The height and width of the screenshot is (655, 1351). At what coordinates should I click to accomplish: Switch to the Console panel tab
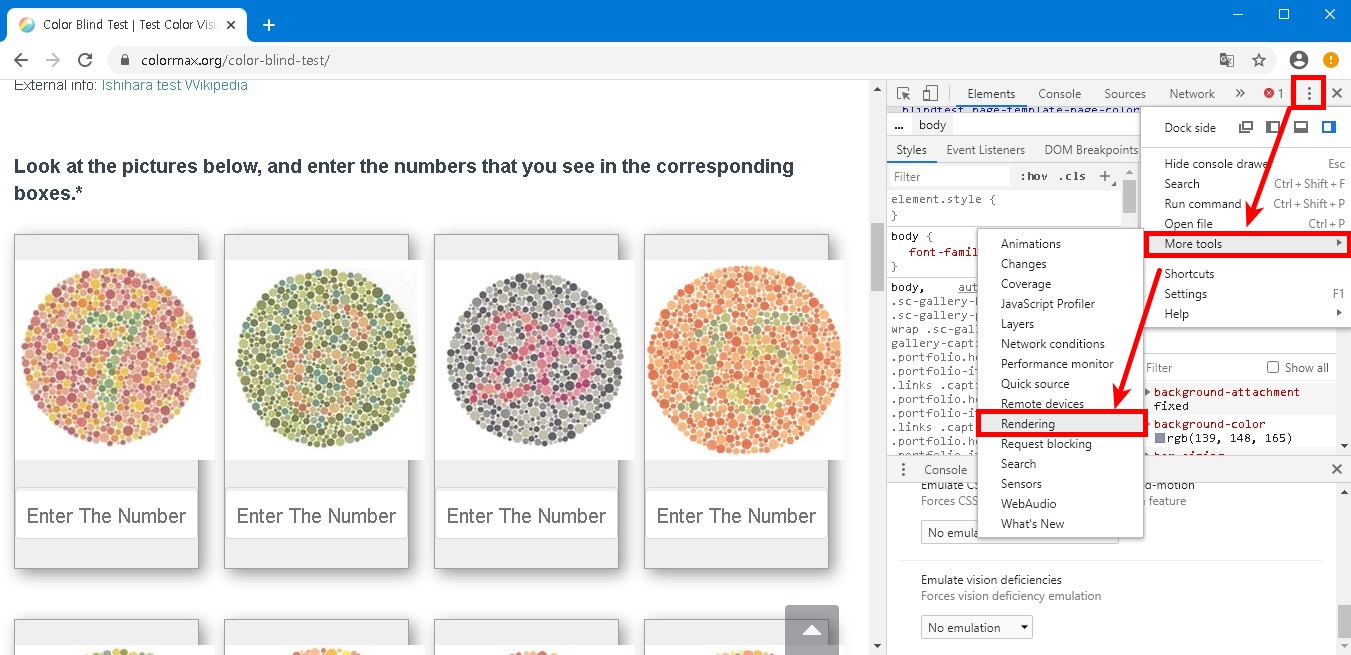click(1059, 93)
